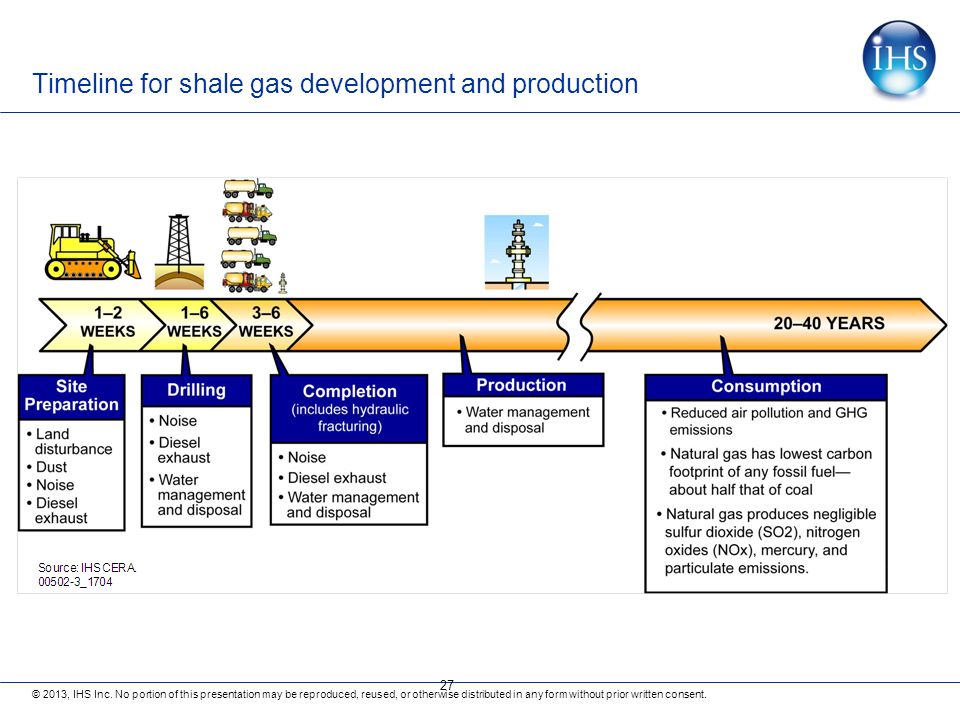Click the 'Source: IHS CERA' citation
Viewport: 960px width, 720px height.
87,568
